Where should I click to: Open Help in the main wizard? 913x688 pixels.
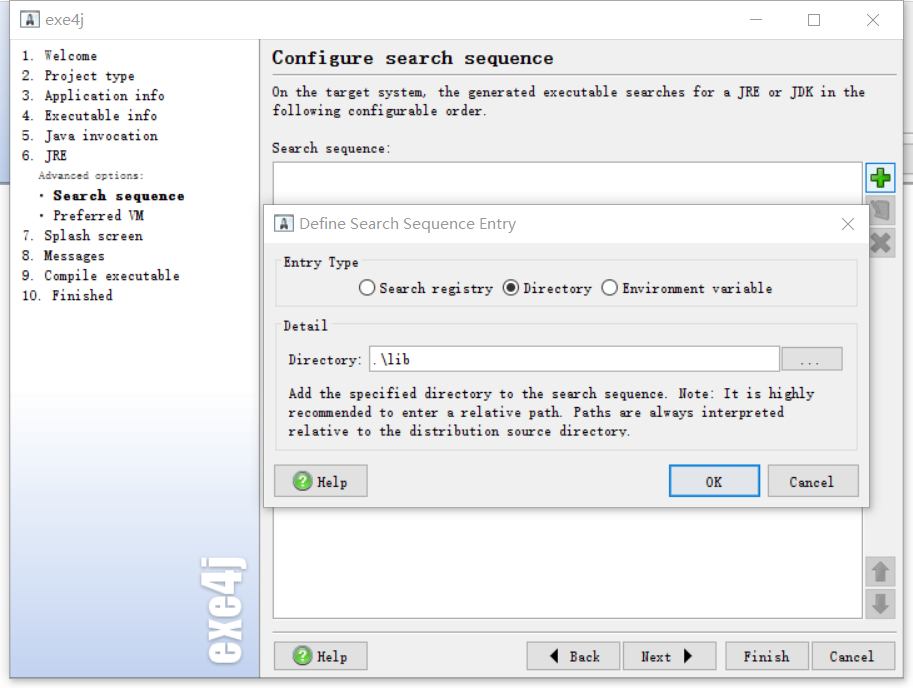[321, 656]
